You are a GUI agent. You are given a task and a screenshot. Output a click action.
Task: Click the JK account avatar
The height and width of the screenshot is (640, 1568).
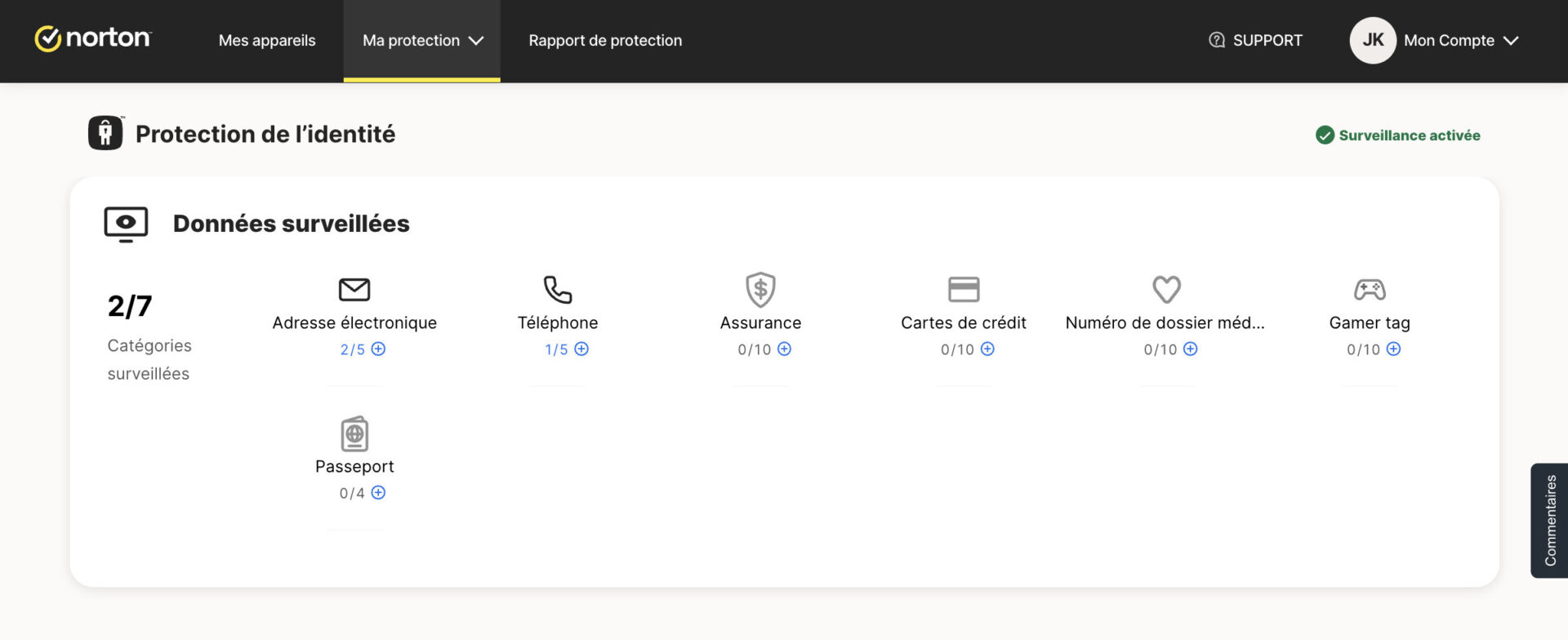tap(1373, 40)
